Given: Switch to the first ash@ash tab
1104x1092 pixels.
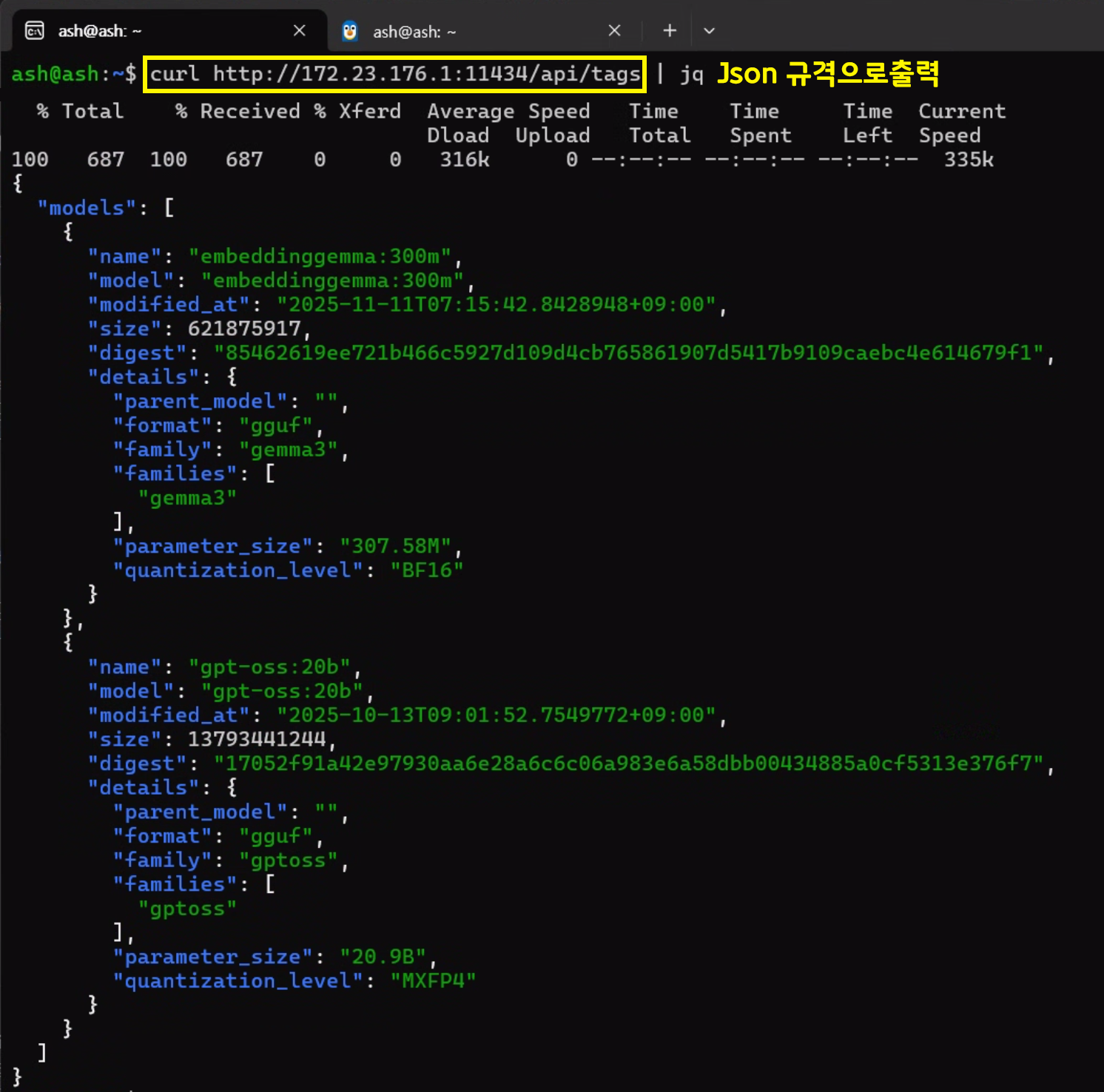Looking at the screenshot, I should click(170, 31).
